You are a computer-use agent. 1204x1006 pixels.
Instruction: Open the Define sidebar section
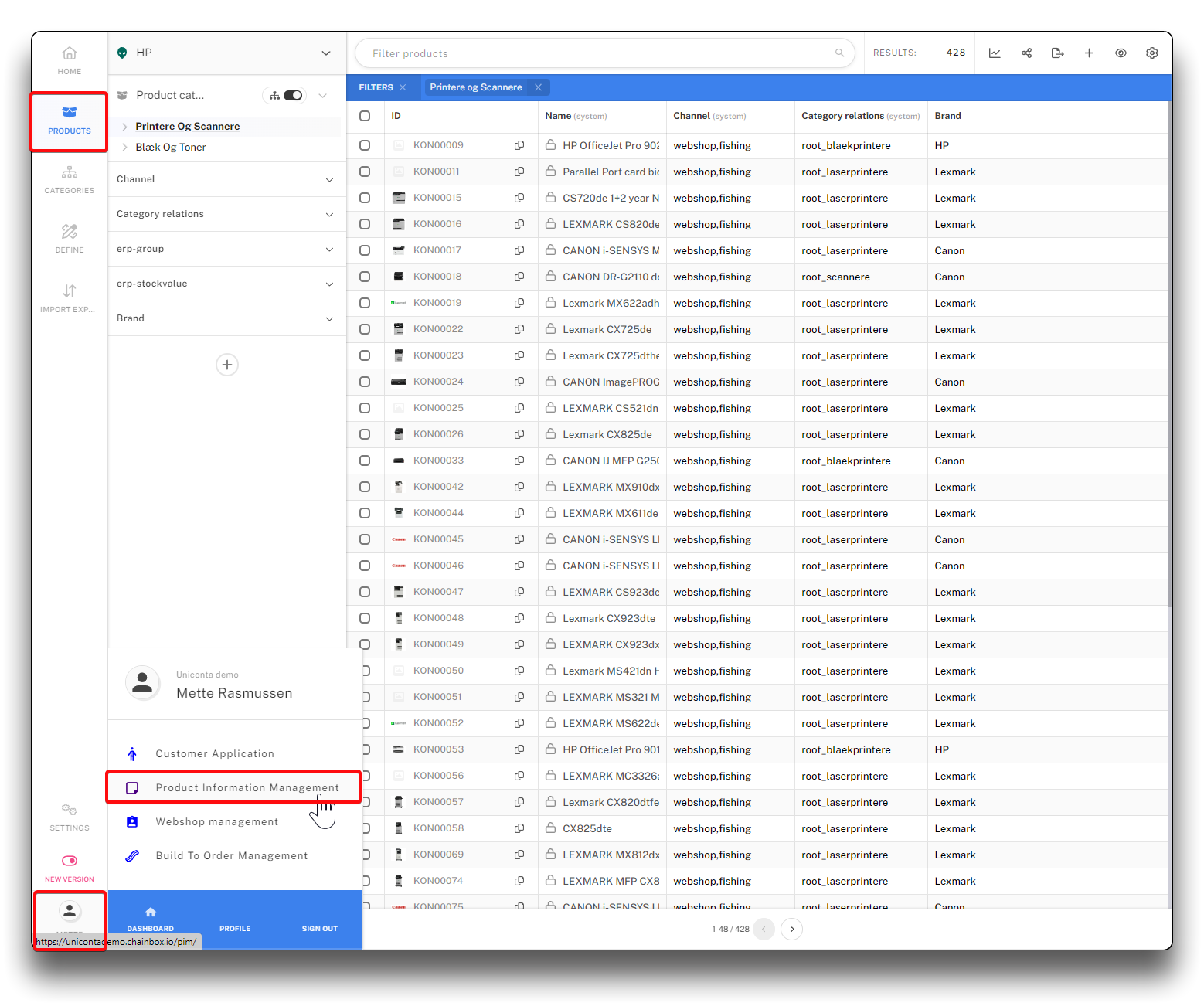(x=69, y=239)
